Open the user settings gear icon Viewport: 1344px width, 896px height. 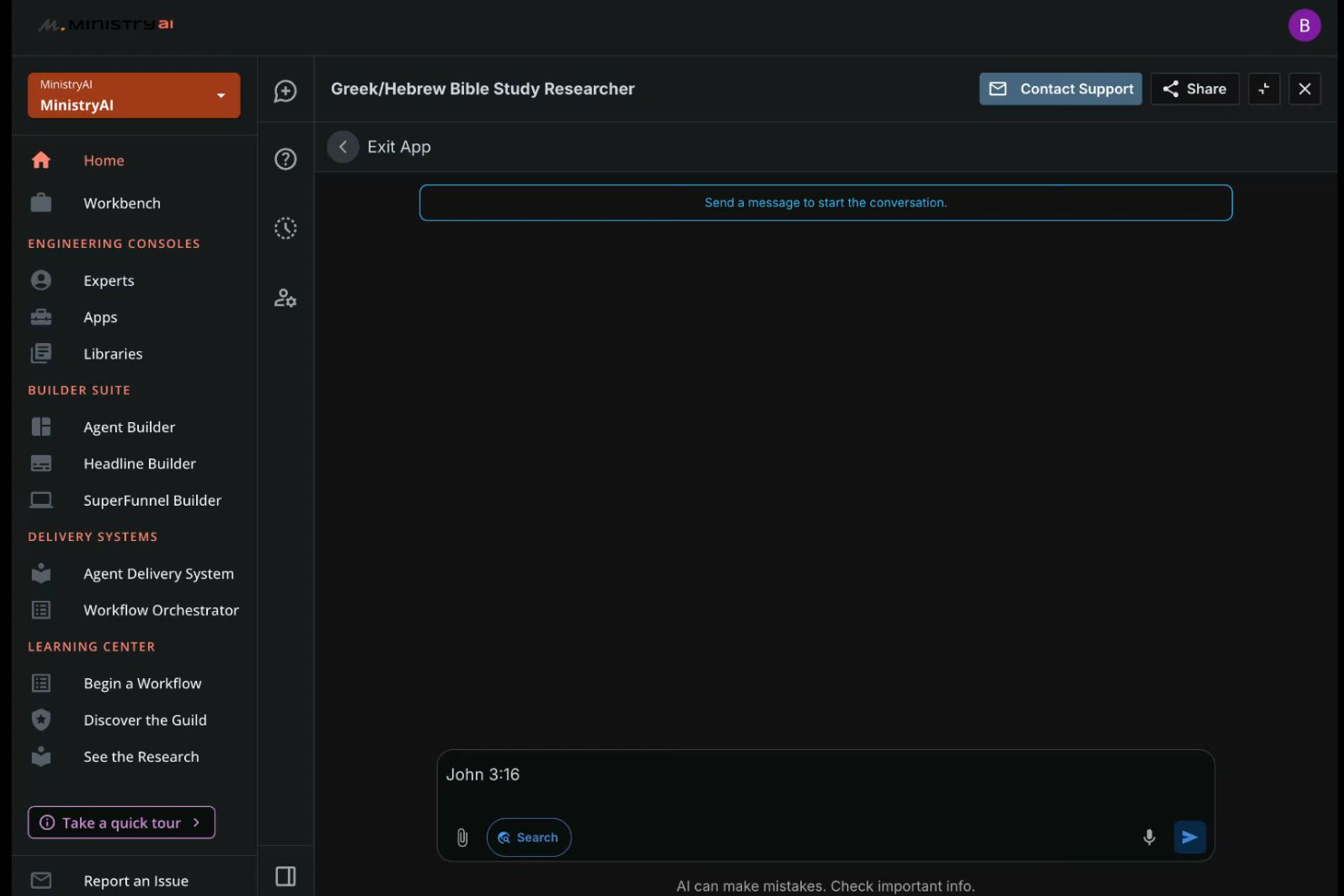(285, 298)
